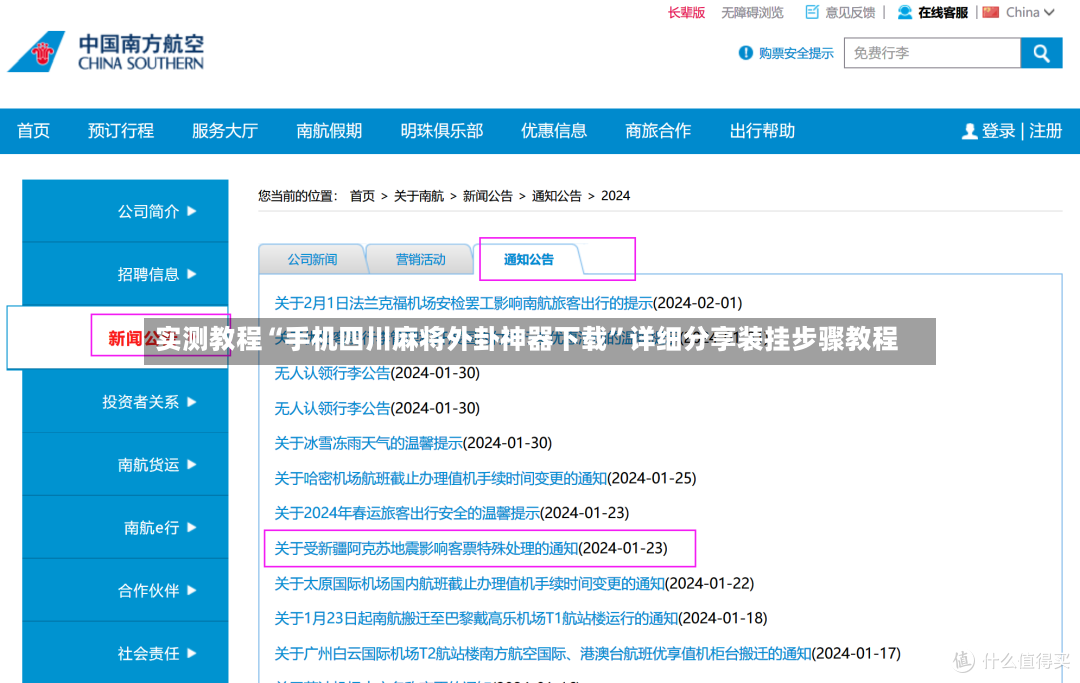The width and height of the screenshot is (1080, 683).
Task: Click the ticket safety notice info icon
Action: 745,53
